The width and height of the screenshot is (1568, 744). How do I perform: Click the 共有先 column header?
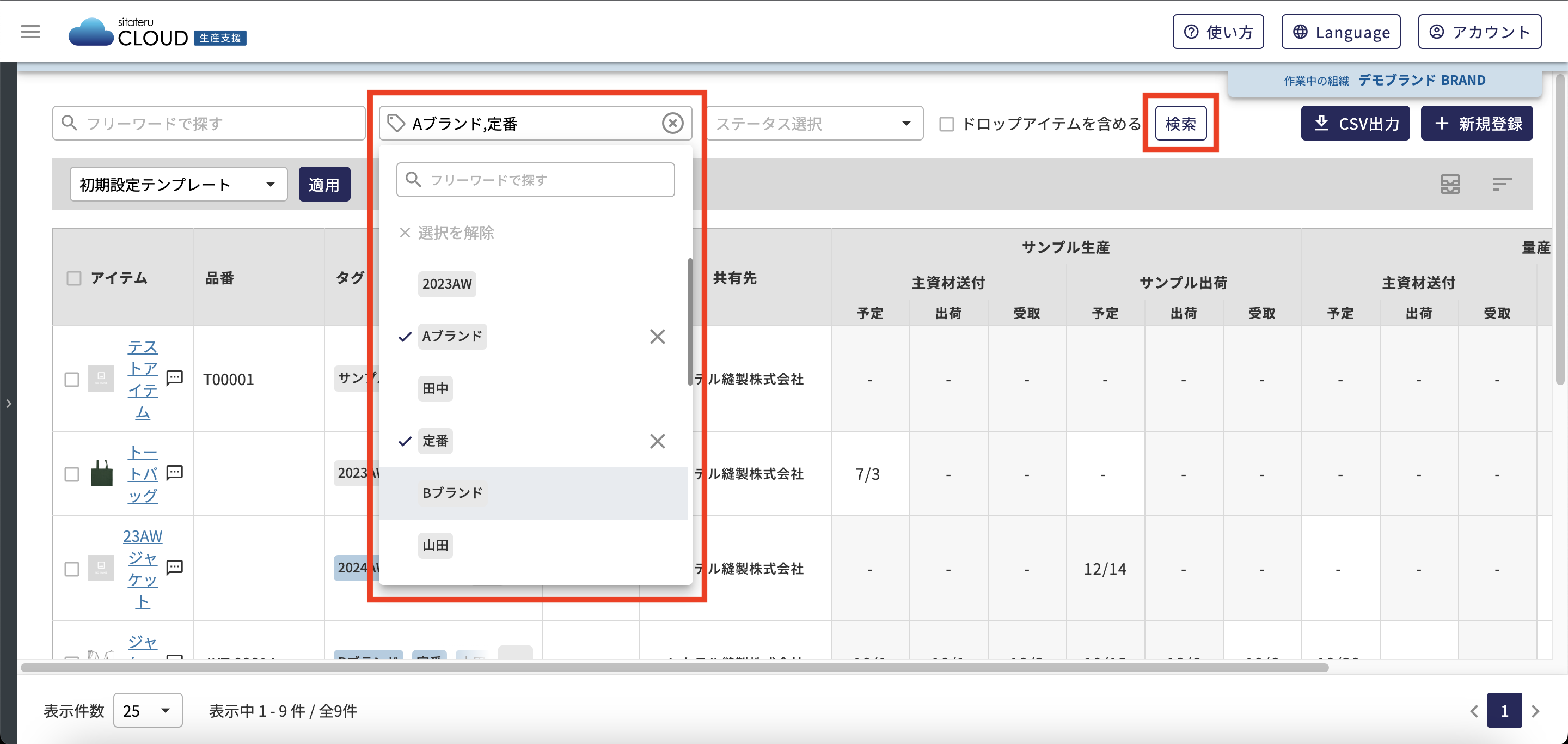pyautogui.click(x=734, y=278)
